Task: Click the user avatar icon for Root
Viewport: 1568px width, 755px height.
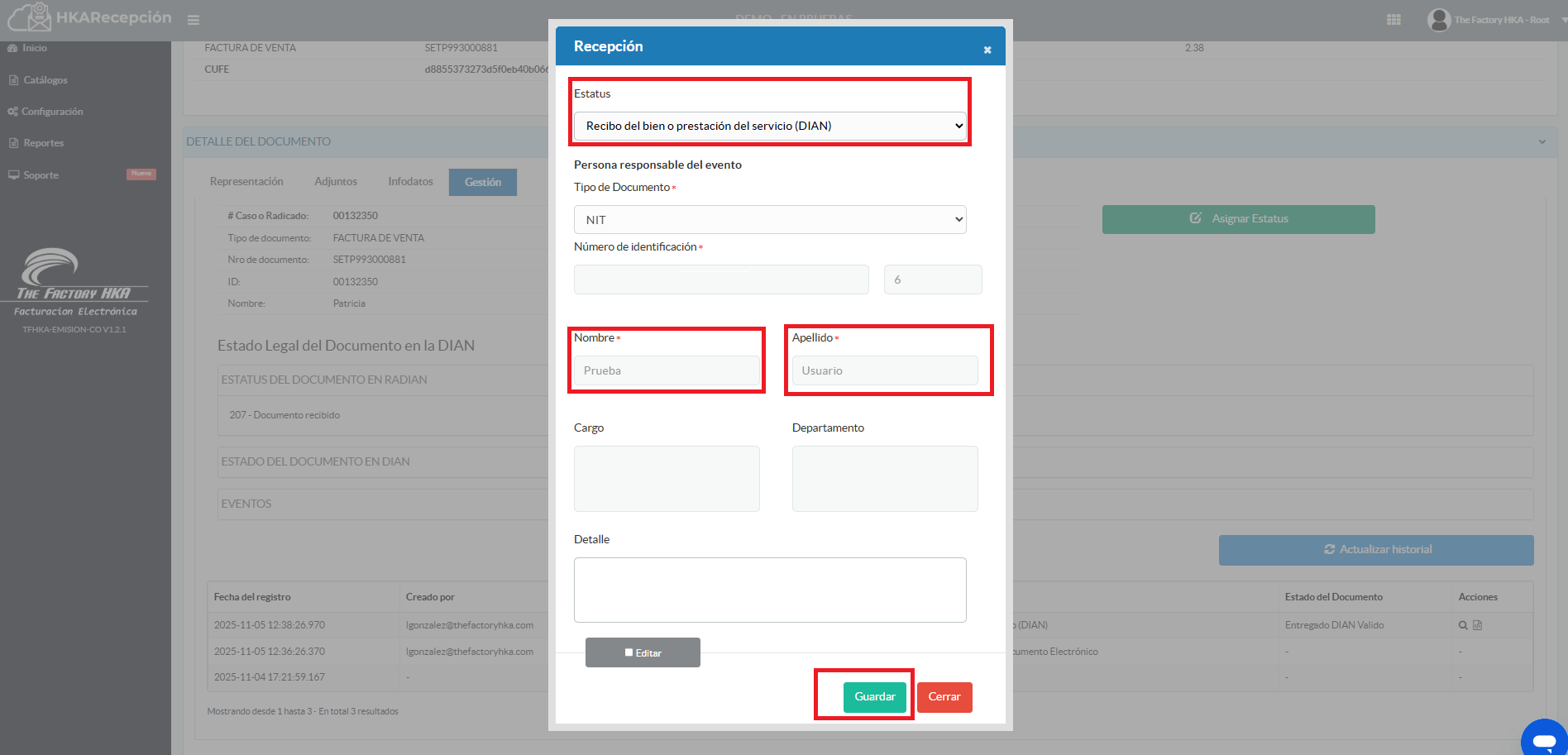Action: pos(1439,20)
